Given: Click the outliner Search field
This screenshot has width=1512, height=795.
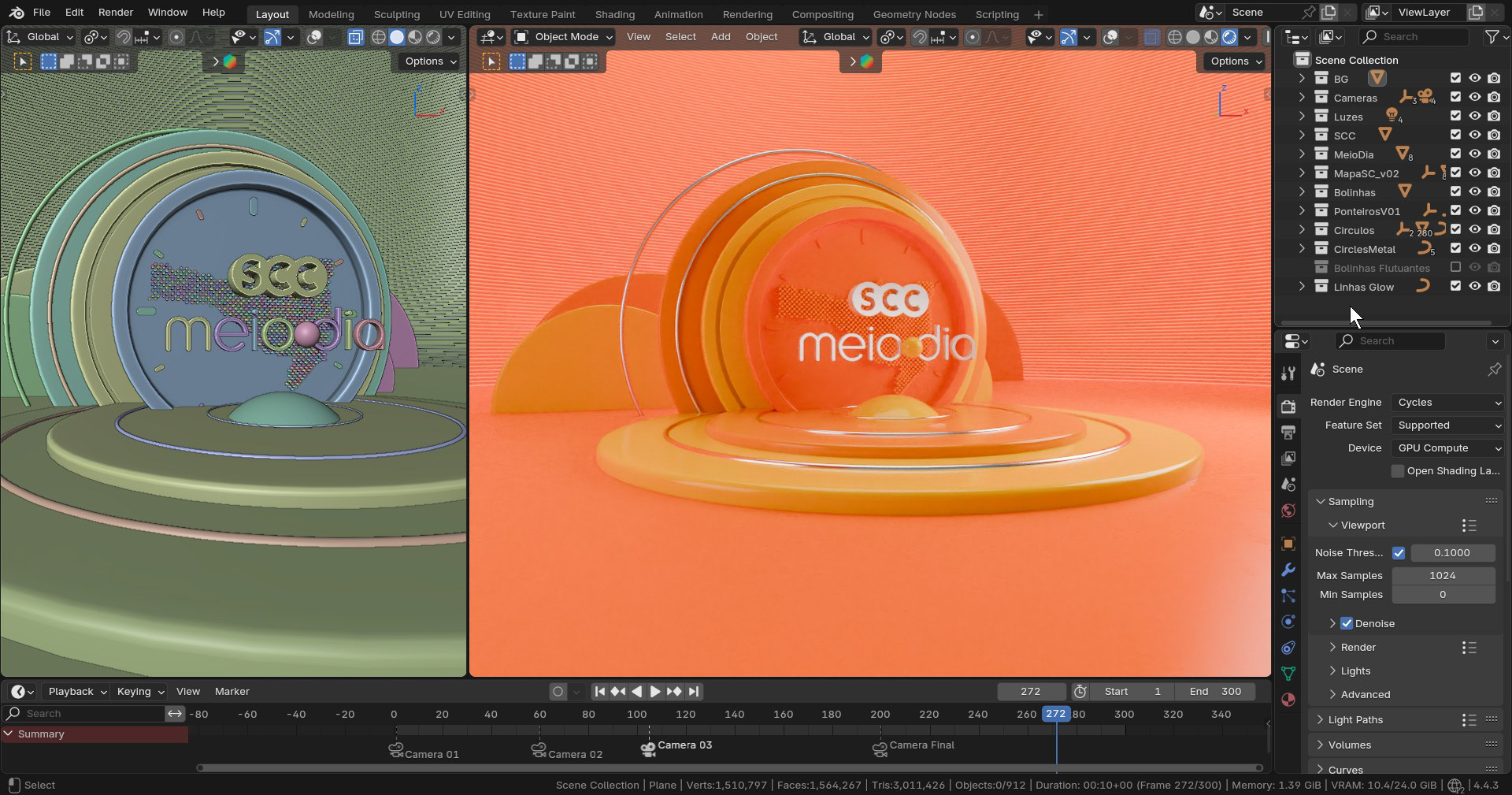Looking at the screenshot, I should [x=1415, y=37].
